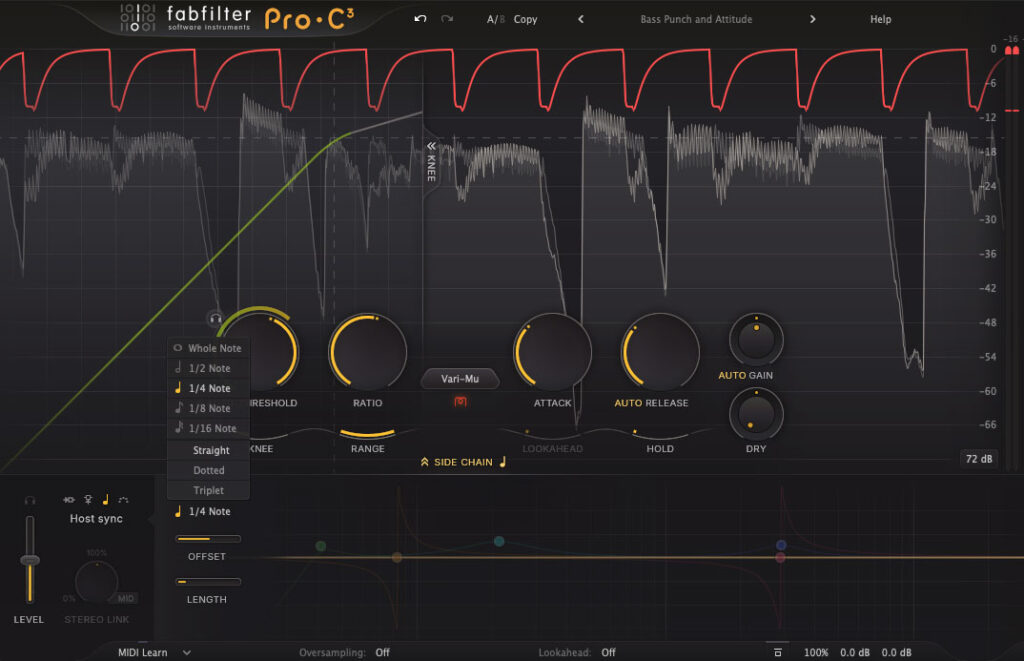Click the note icon next to SIDE CHAIN
1024x661 pixels.
coord(503,462)
